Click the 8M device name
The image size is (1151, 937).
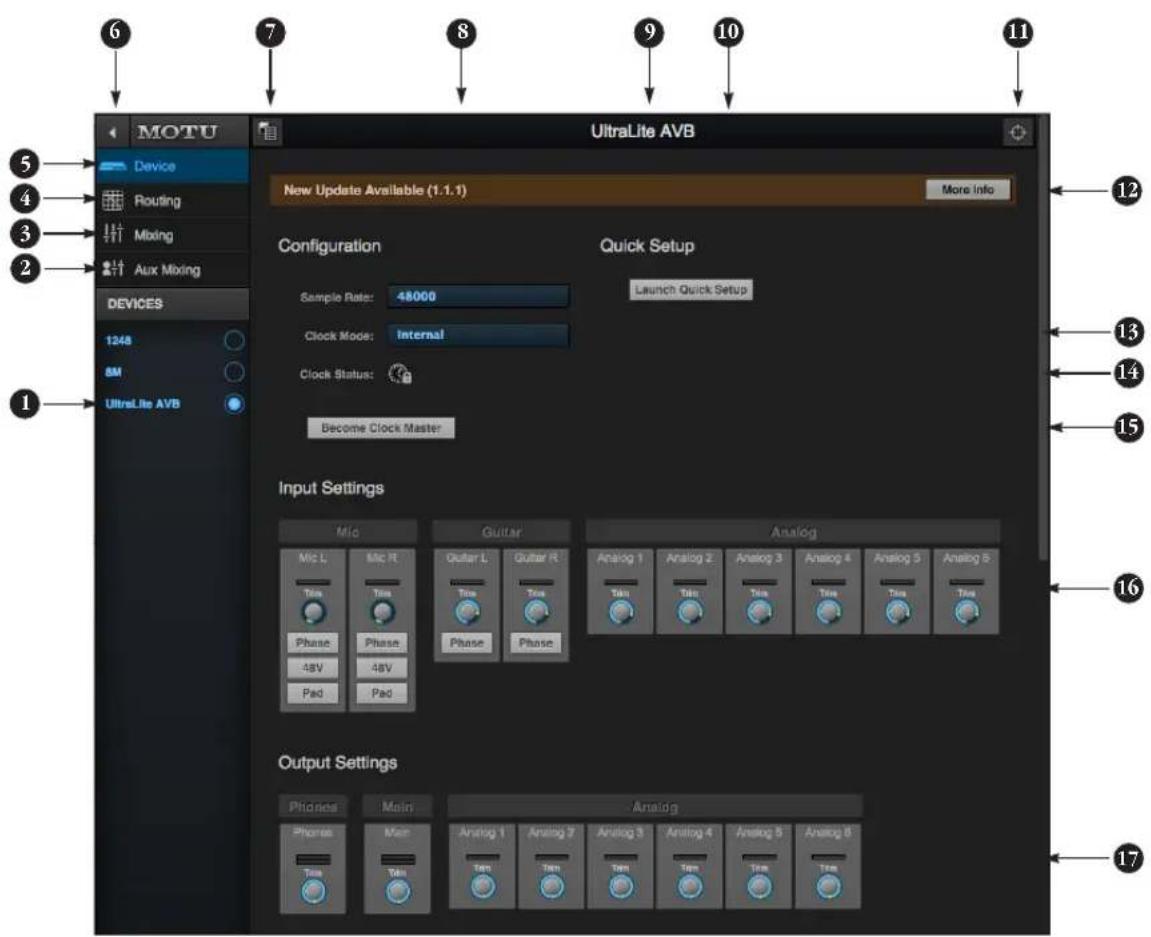[x=113, y=372]
